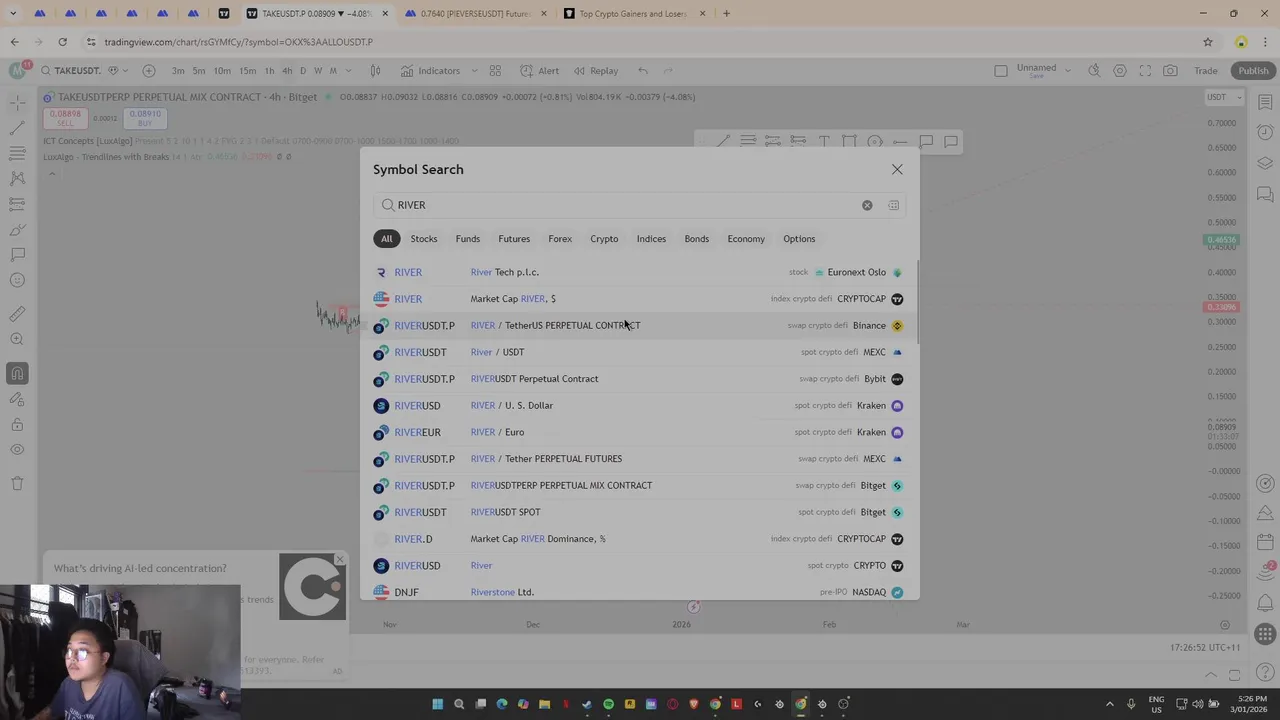The width and height of the screenshot is (1280, 720).
Task: Choose RIVERUSDT.P Binance perpetual contract result
Action: click(638, 325)
